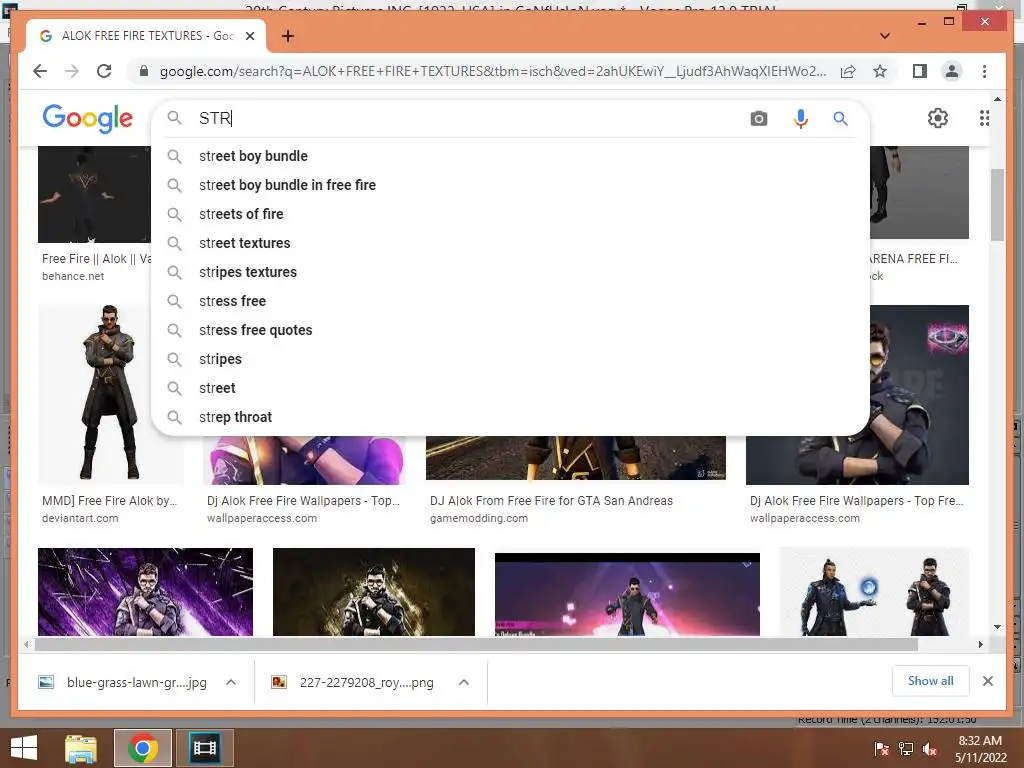Switch to ALOK FREE FIRE TEXTURES tab
Viewport: 1024px width, 768px height.
[147, 36]
